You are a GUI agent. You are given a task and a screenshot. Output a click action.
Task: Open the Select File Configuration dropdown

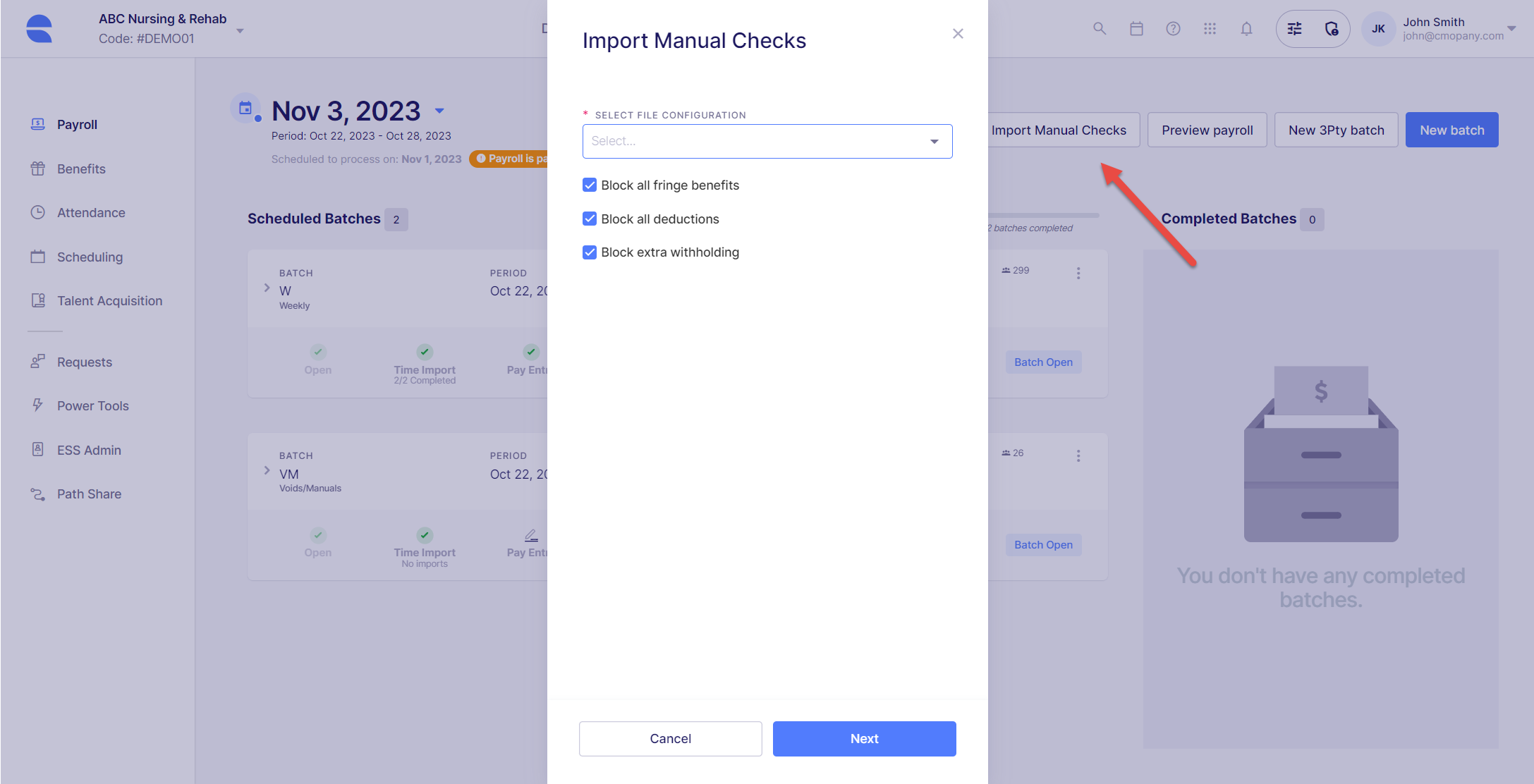767,141
